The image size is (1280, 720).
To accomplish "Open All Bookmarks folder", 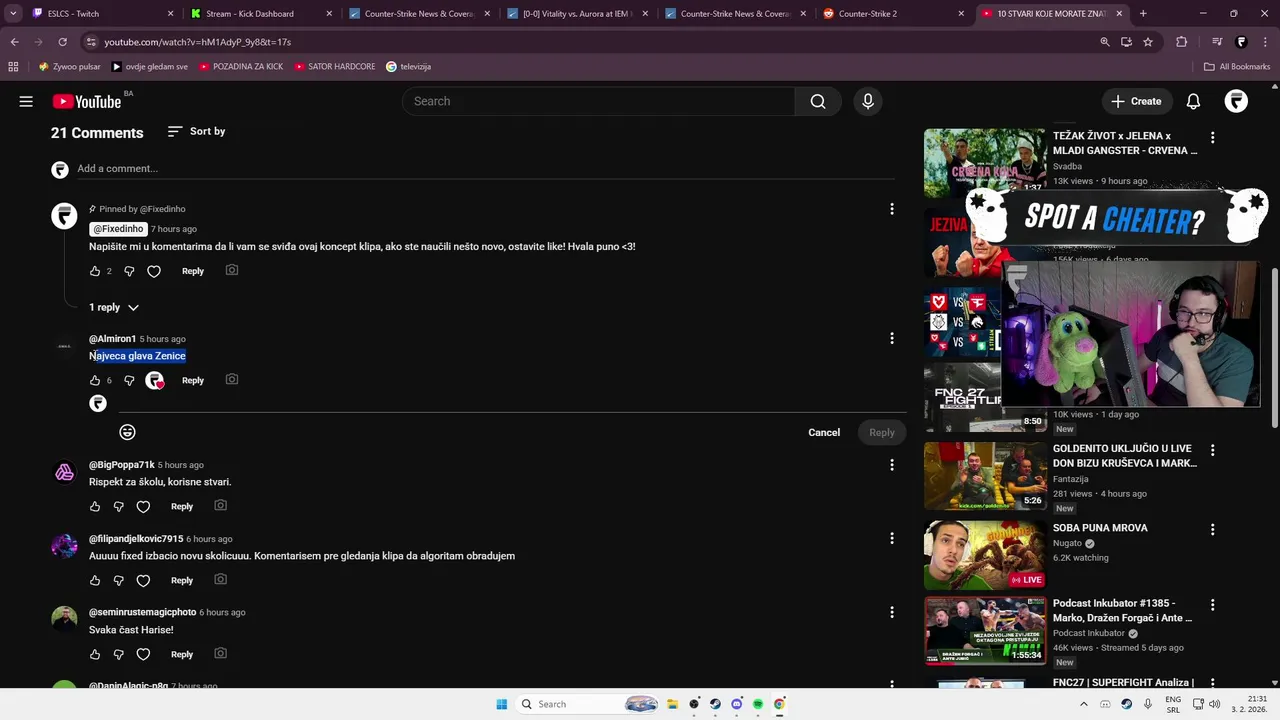I will tap(1237, 67).
